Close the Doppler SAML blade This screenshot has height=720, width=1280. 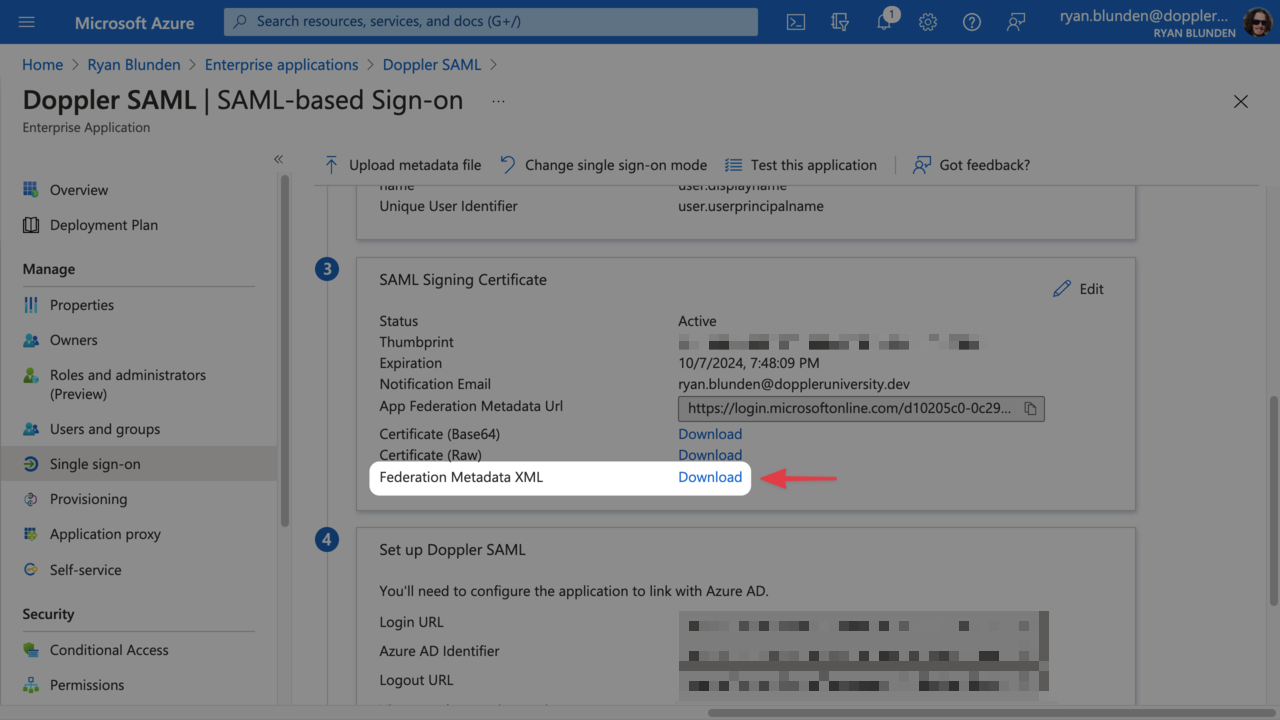pyautogui.click(x=1241, y=101)
